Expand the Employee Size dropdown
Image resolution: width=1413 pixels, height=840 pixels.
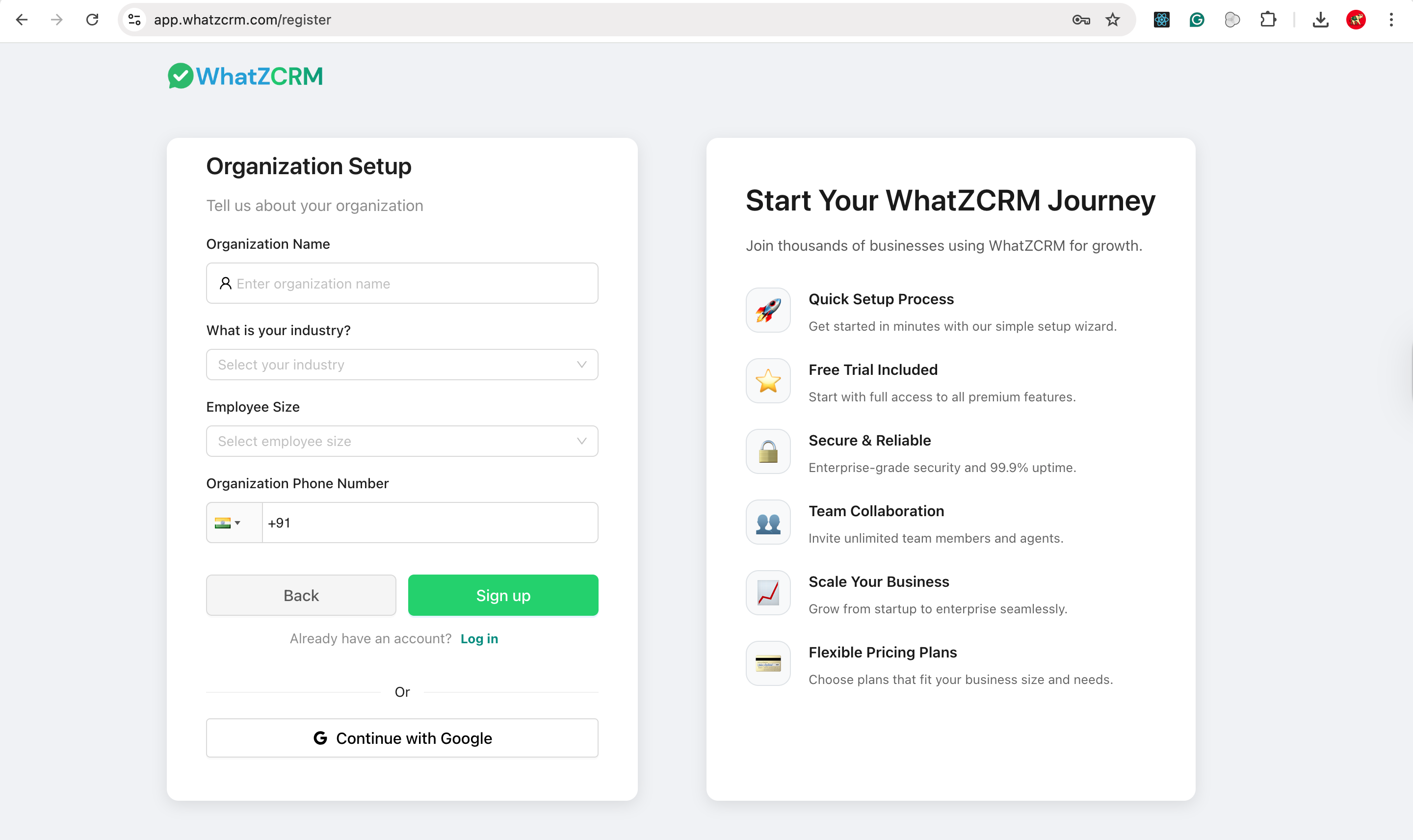point(402,441)
